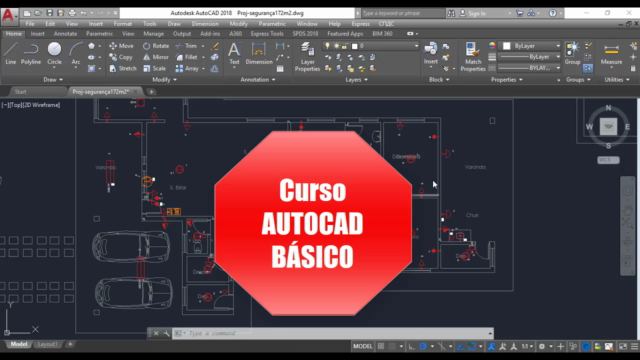
Task: Click the ByLayer object color swatch
Action: (507, 46)
